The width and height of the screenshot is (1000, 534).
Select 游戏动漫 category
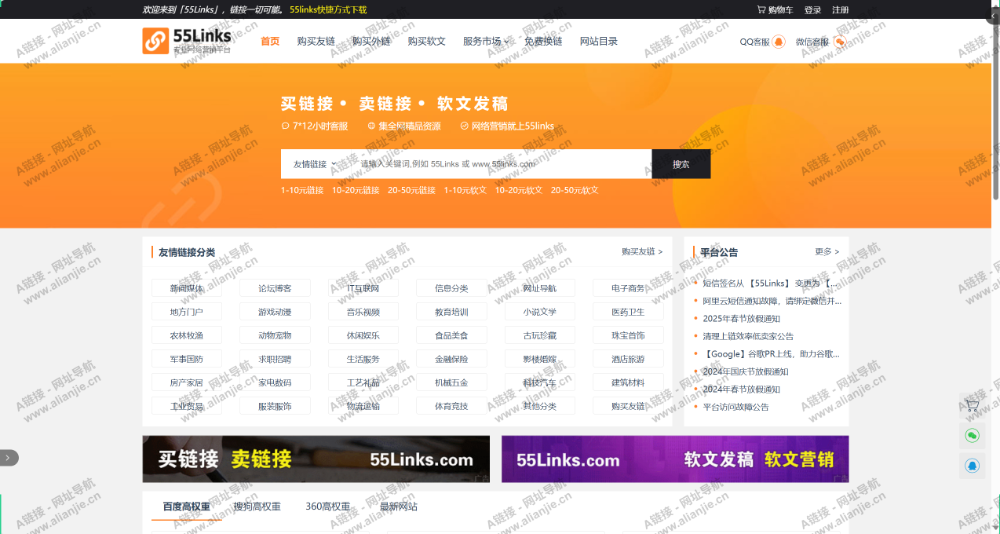tap(275, 312)
